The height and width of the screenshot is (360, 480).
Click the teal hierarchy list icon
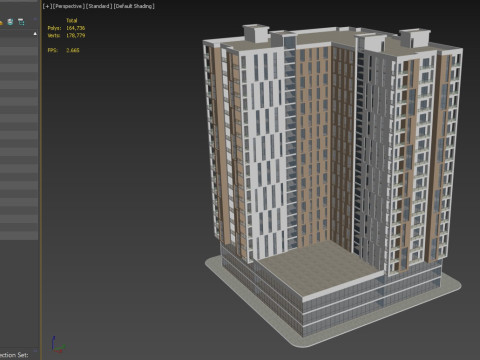(x=21, y=22)
